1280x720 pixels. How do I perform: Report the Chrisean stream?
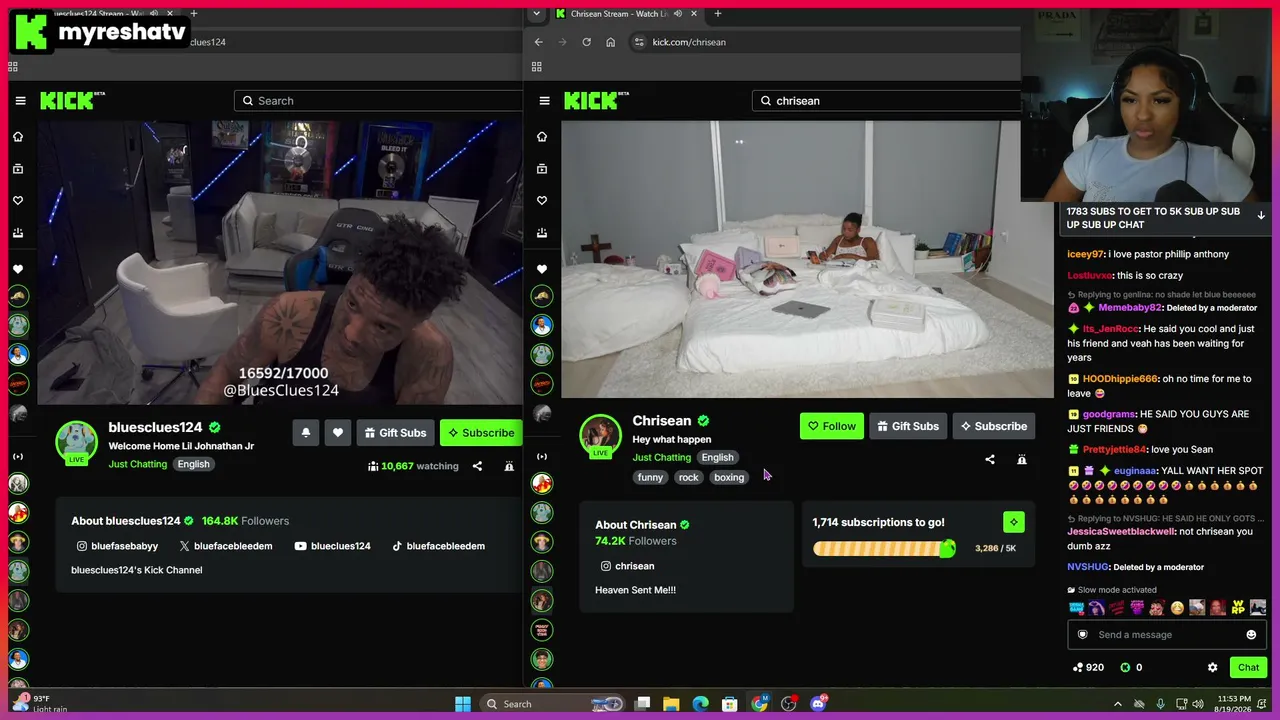pos(1022,460)
